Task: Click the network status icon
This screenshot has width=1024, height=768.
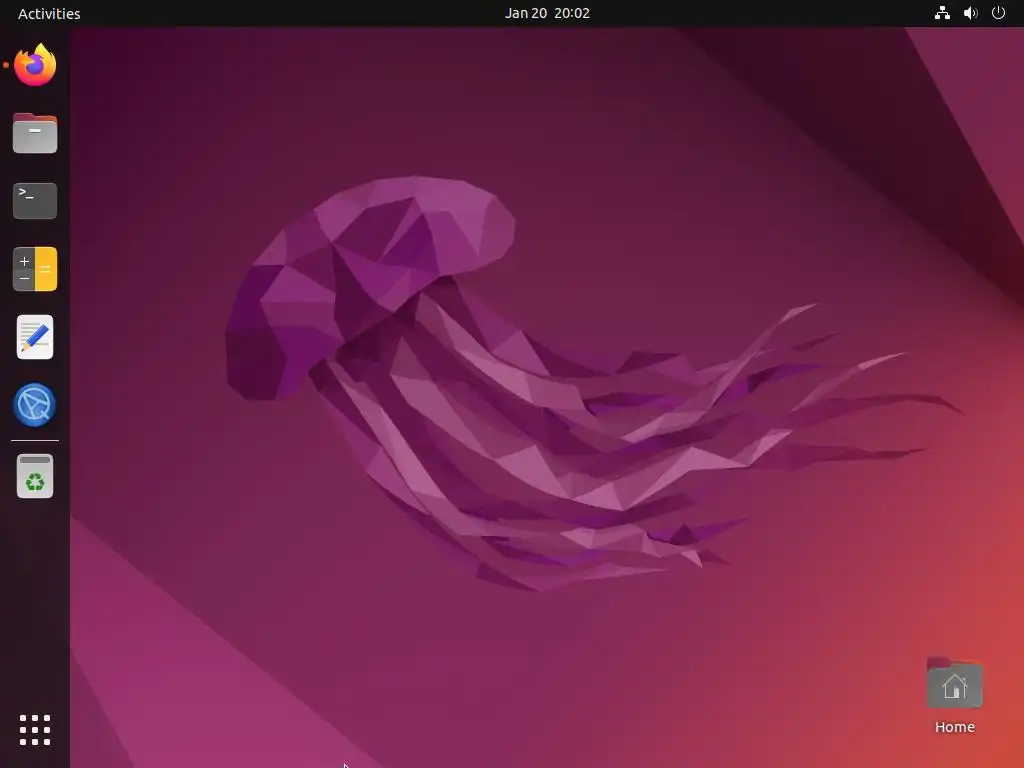Action: (x=942, y=13)
